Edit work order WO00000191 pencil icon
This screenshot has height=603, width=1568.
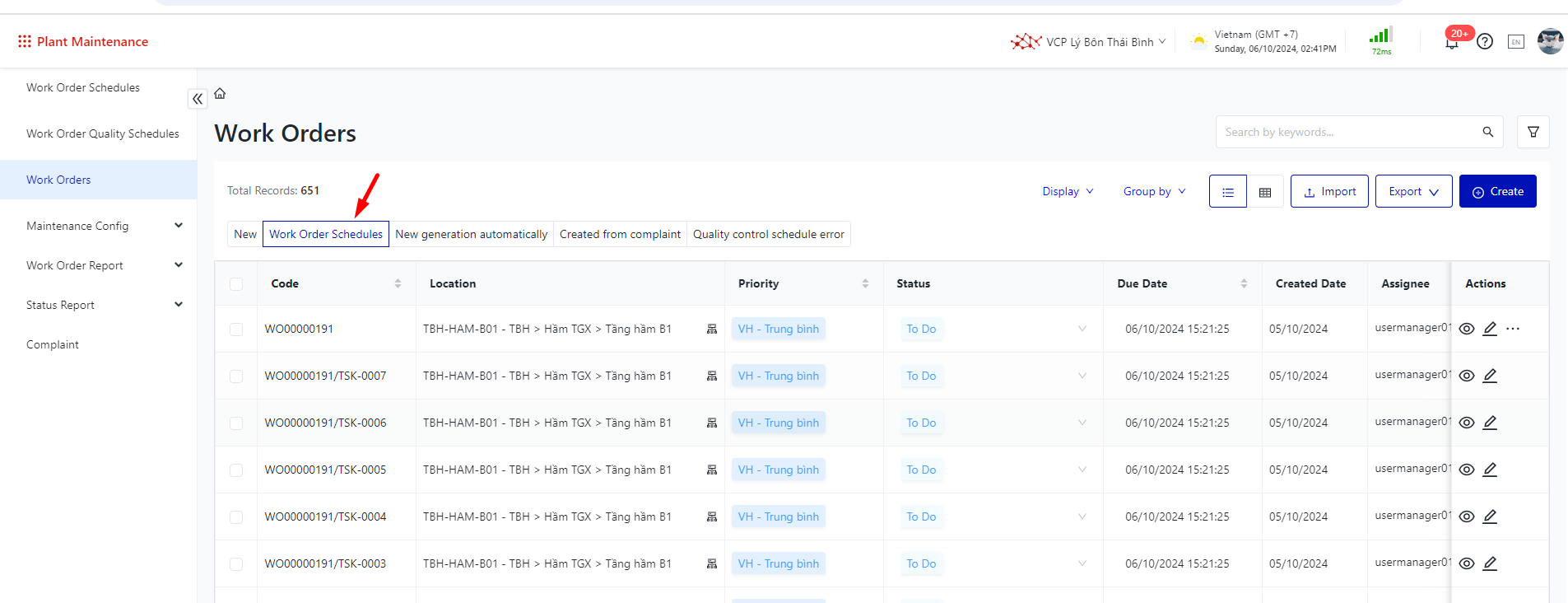pyautogui.click(x=1490, y=329)
